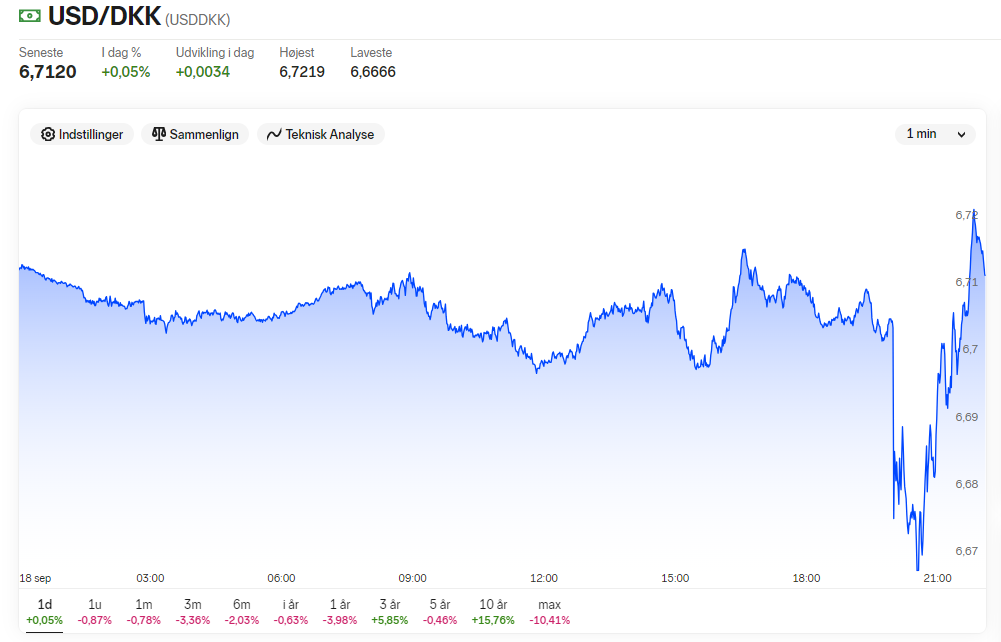Screen dimensions: 1001x642
Task: Select the 1m period tab
Action: pos(144,611)
